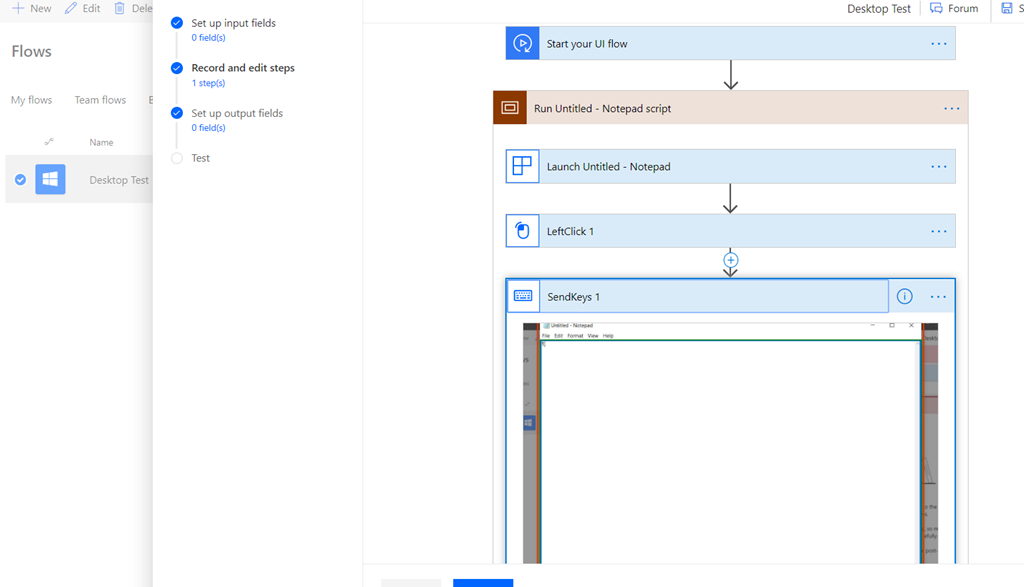Click the Flows heading
Image resolution: width=1024 pixels, height=587 pixels.
tap(31, 51)
